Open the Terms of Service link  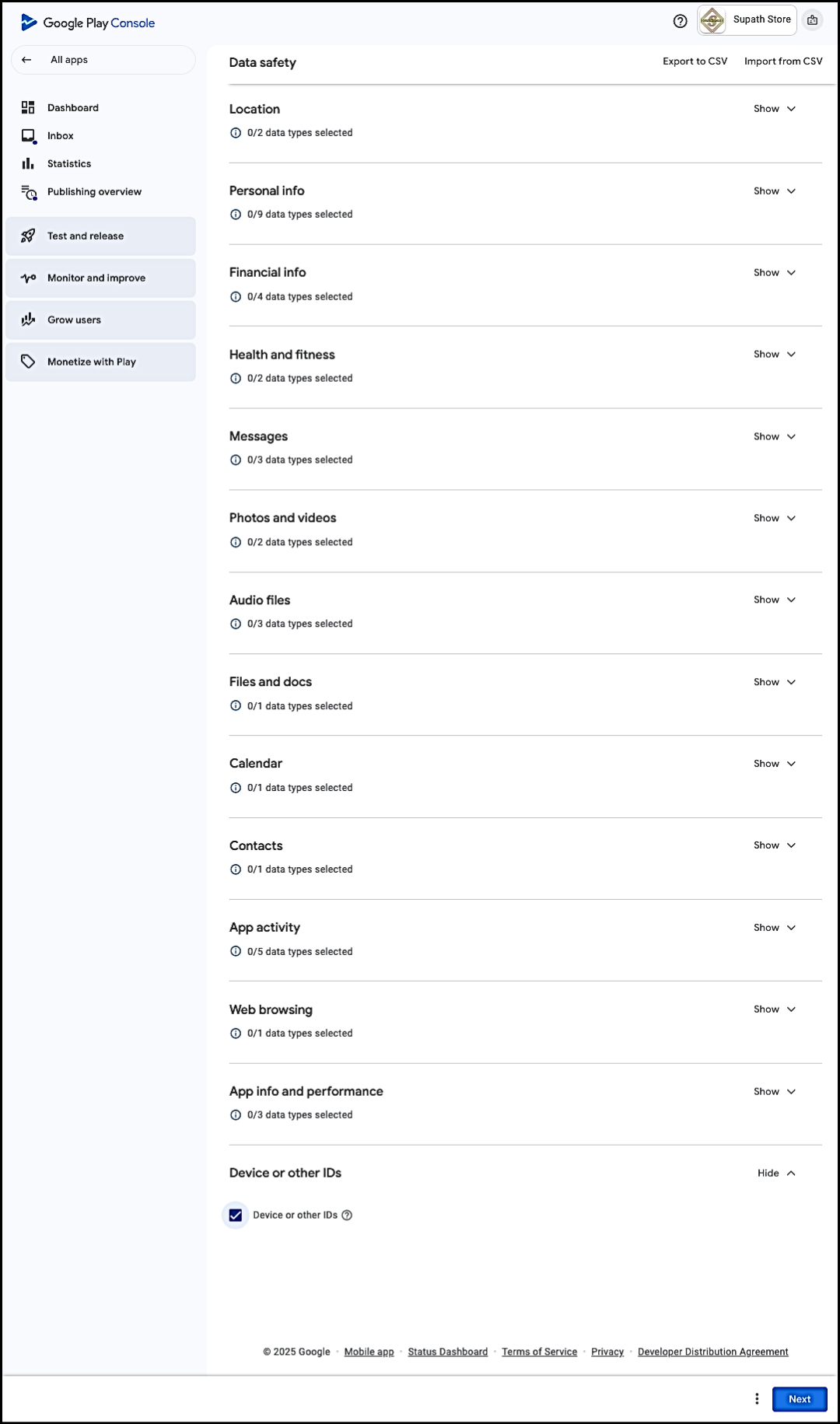pos(539,1352)
